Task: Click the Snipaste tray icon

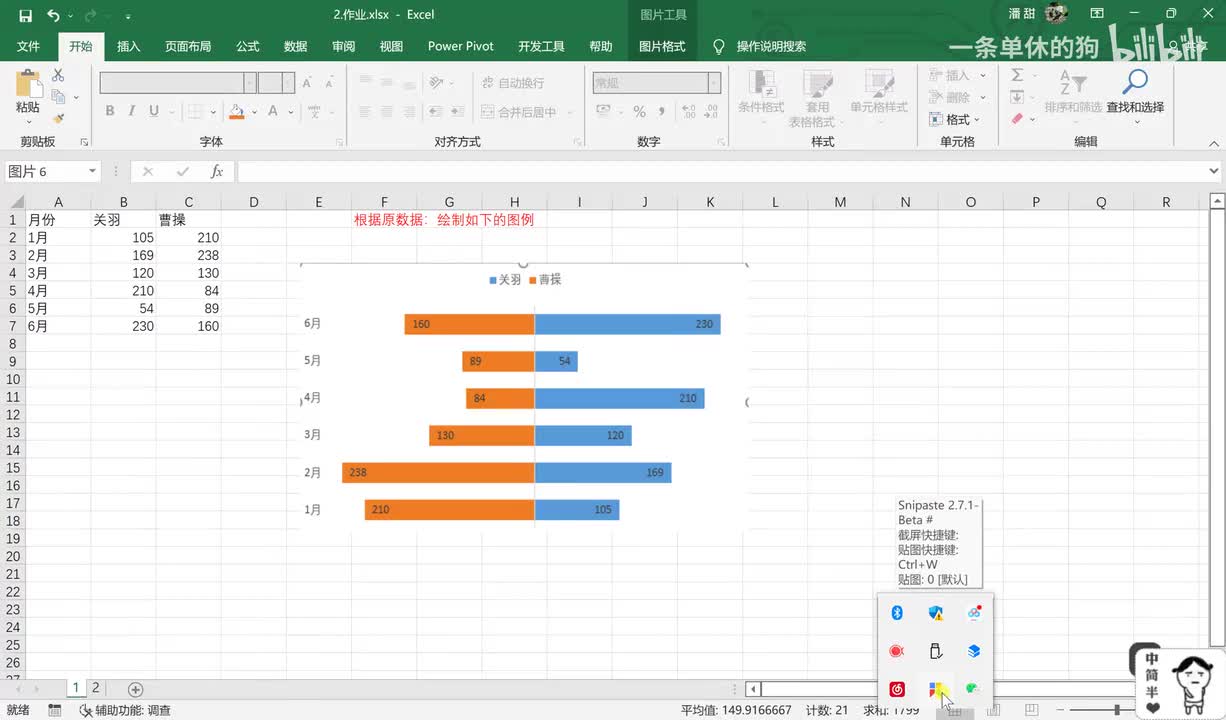Action: [x=936, y=690]
